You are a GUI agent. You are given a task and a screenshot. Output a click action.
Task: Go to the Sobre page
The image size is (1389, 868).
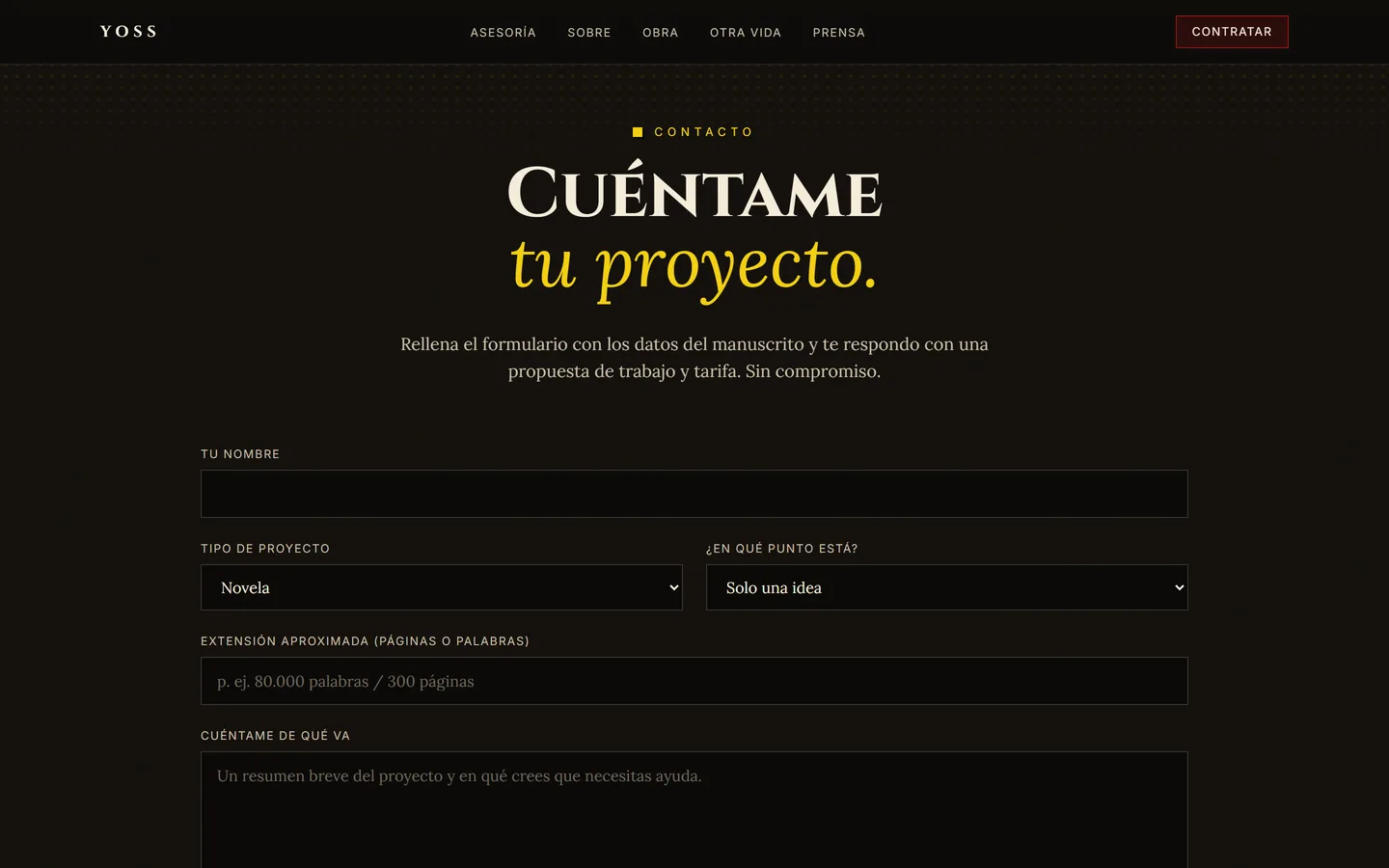tap(589, 33)
